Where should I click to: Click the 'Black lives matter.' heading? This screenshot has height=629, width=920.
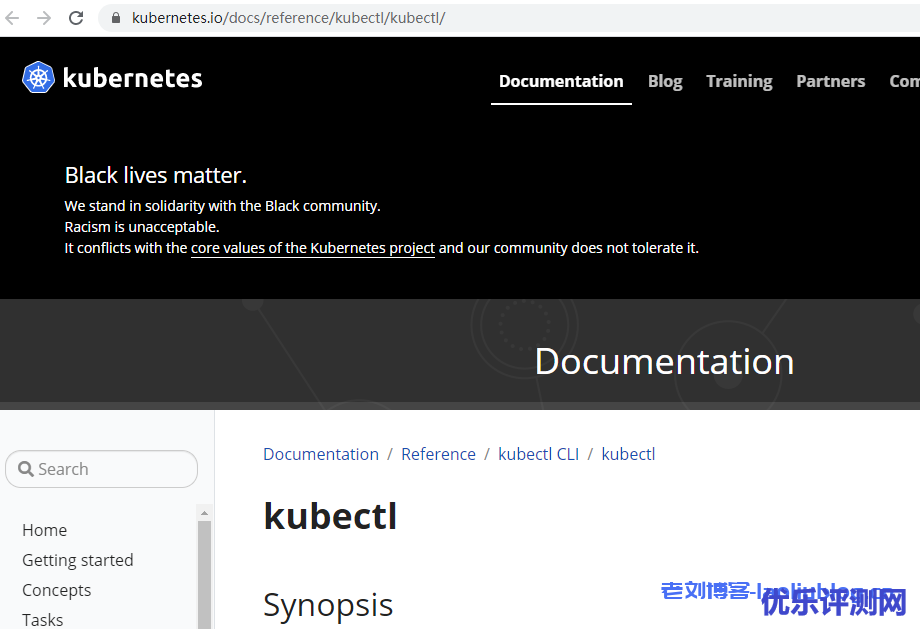[155, 175]
